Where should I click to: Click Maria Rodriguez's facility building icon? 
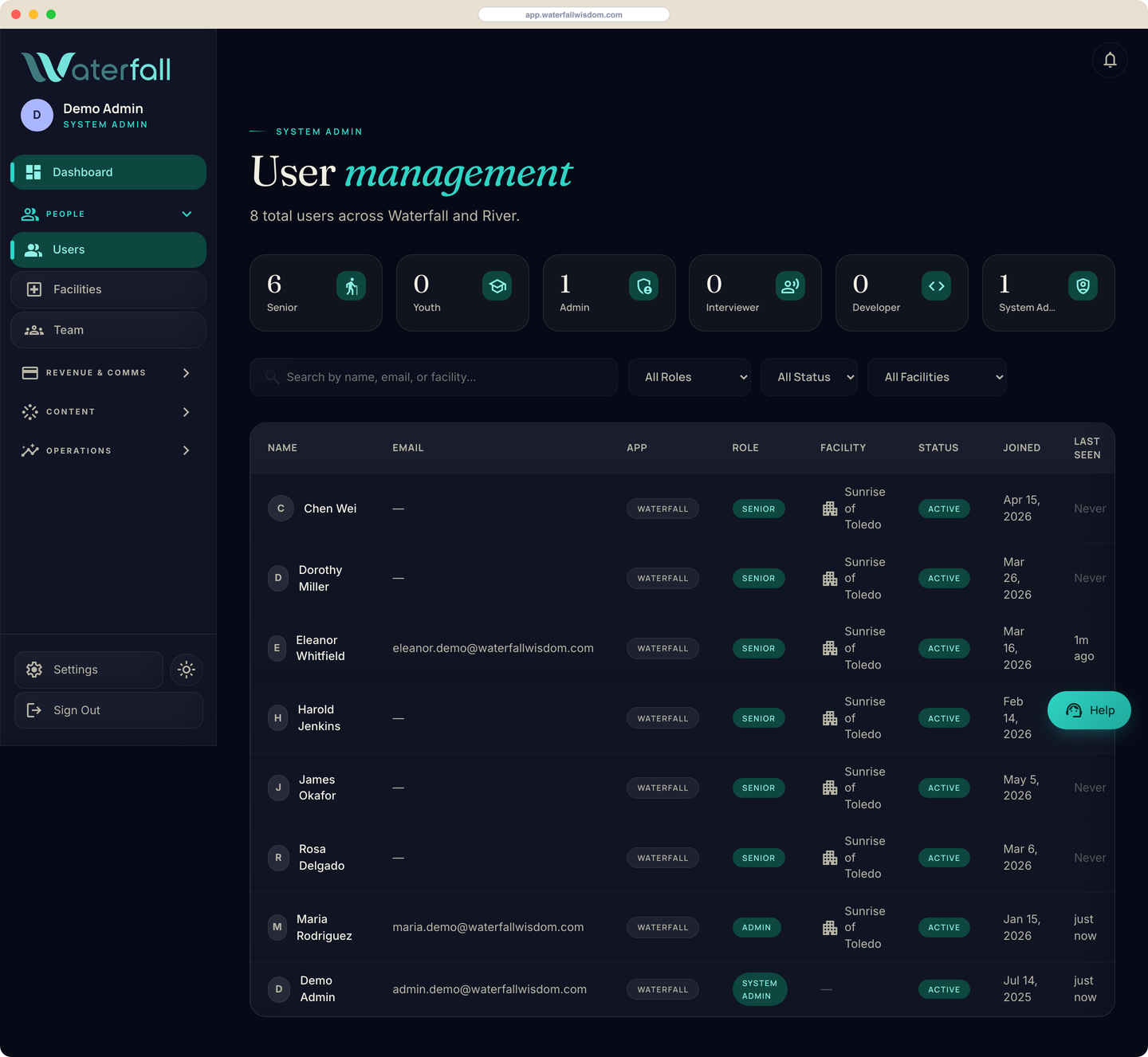click(x=830, y=927)
